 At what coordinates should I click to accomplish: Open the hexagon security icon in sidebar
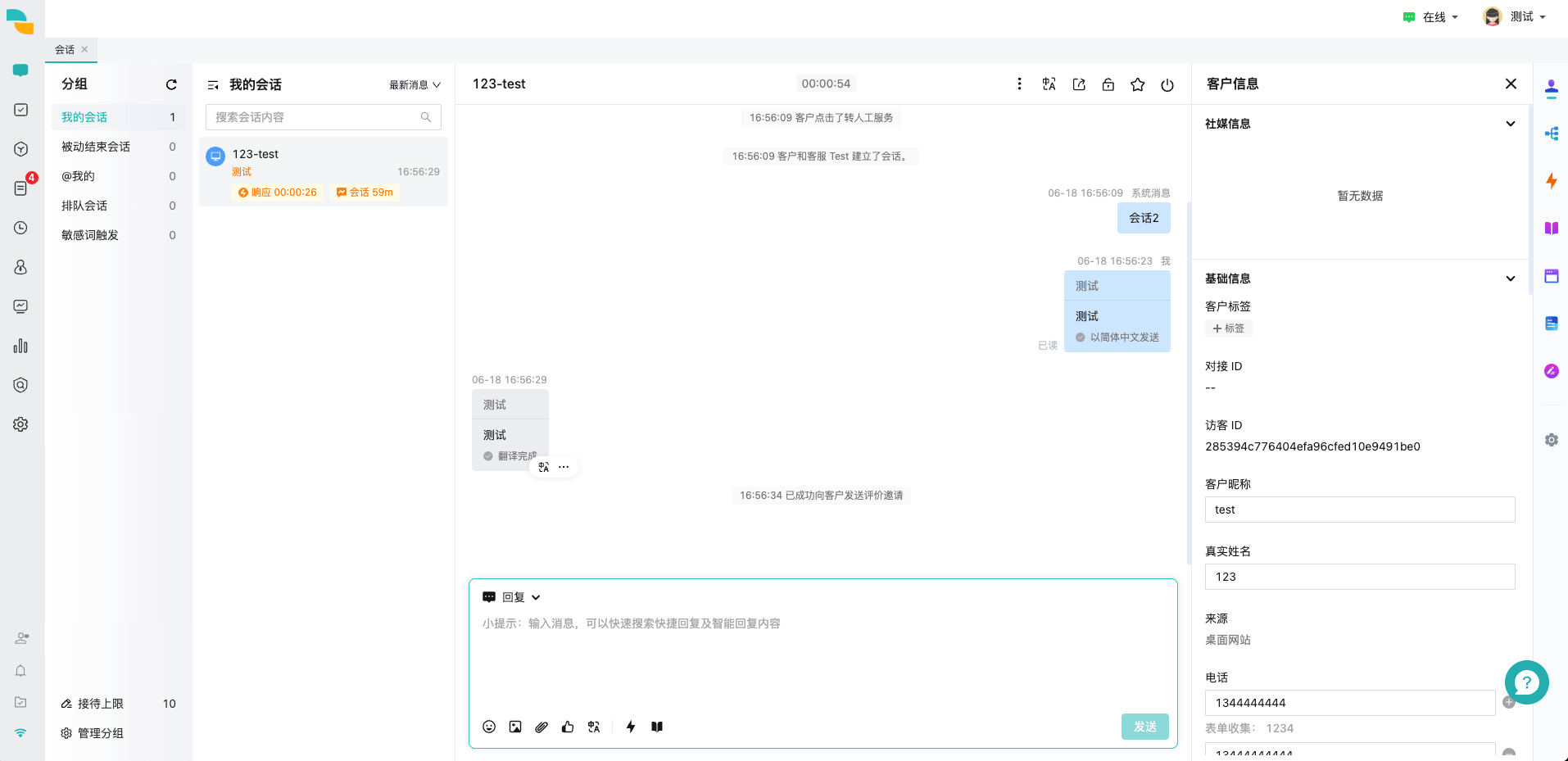(20, 385)
